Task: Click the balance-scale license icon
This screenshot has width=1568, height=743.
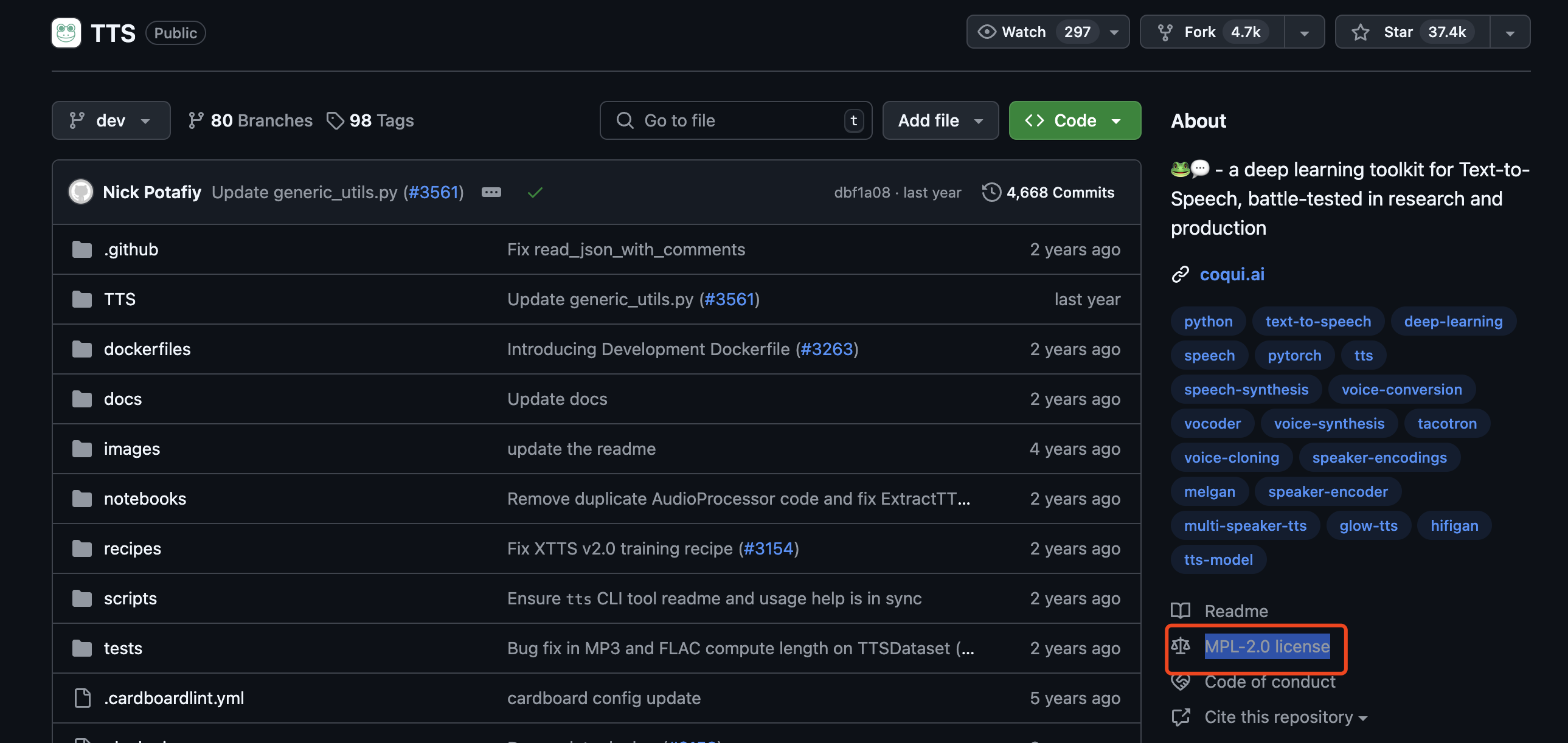Action: [1181, 646]
